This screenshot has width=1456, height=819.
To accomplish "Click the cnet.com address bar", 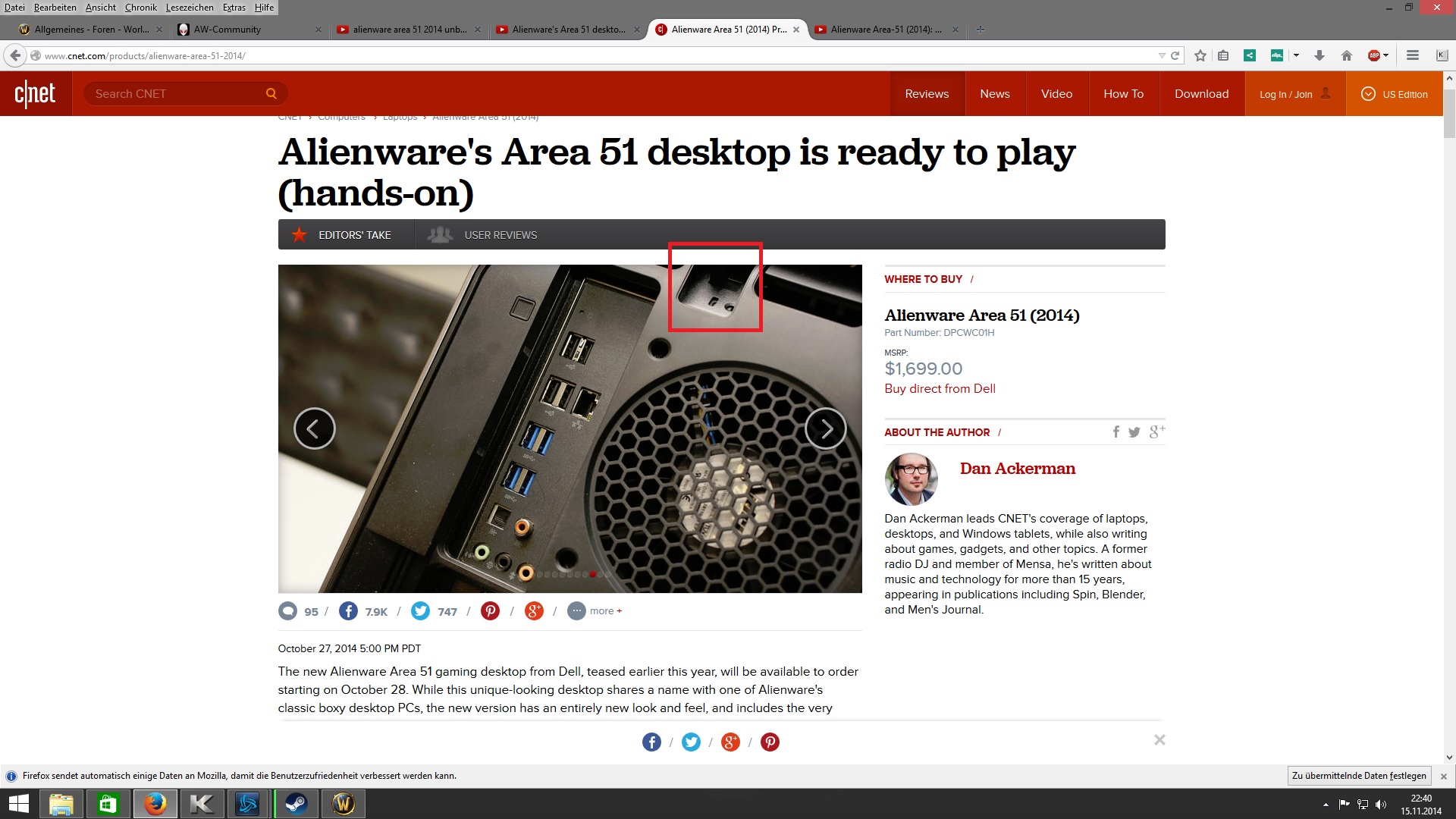I will (x=591, y=55).
